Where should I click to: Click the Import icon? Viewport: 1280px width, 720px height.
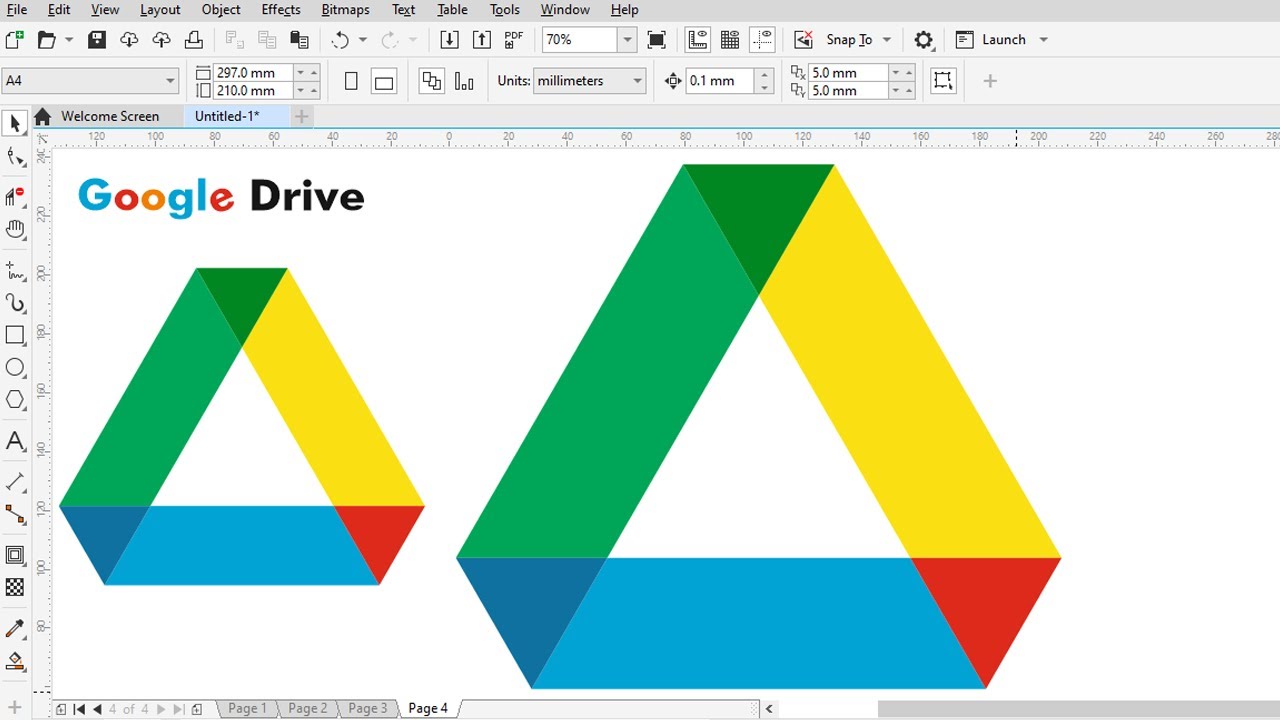point(449,40)
